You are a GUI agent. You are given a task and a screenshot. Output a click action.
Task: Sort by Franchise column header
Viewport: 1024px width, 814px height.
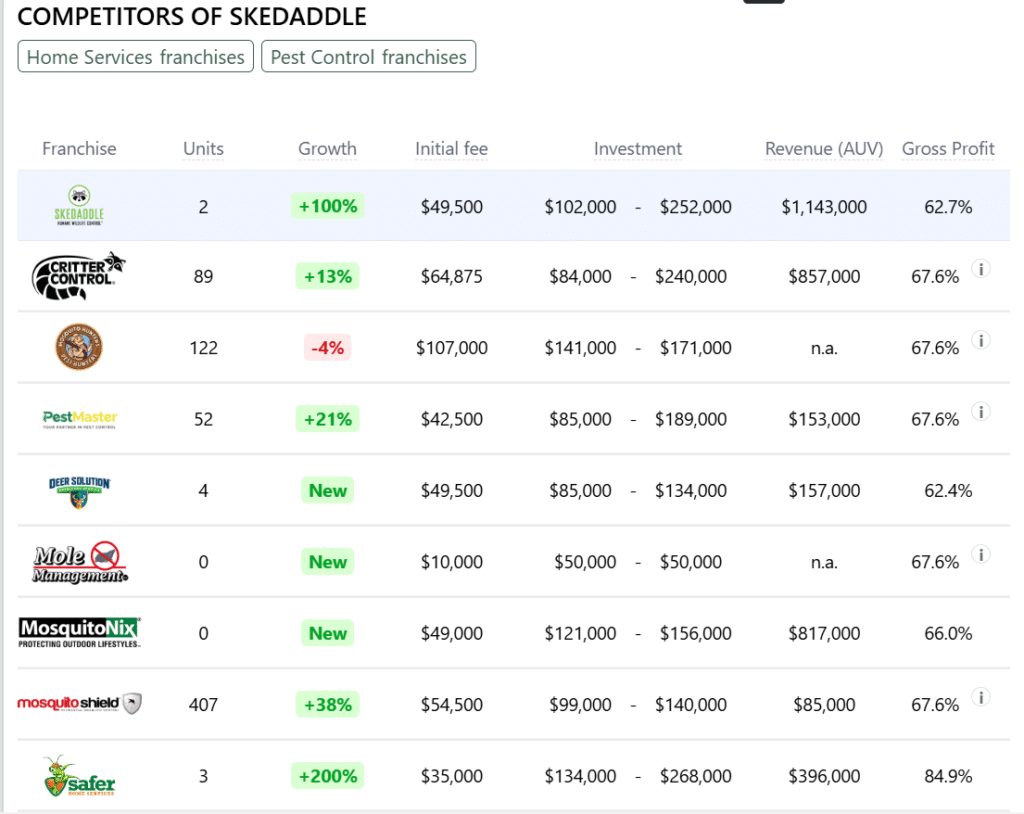click(x=79, y=149)
